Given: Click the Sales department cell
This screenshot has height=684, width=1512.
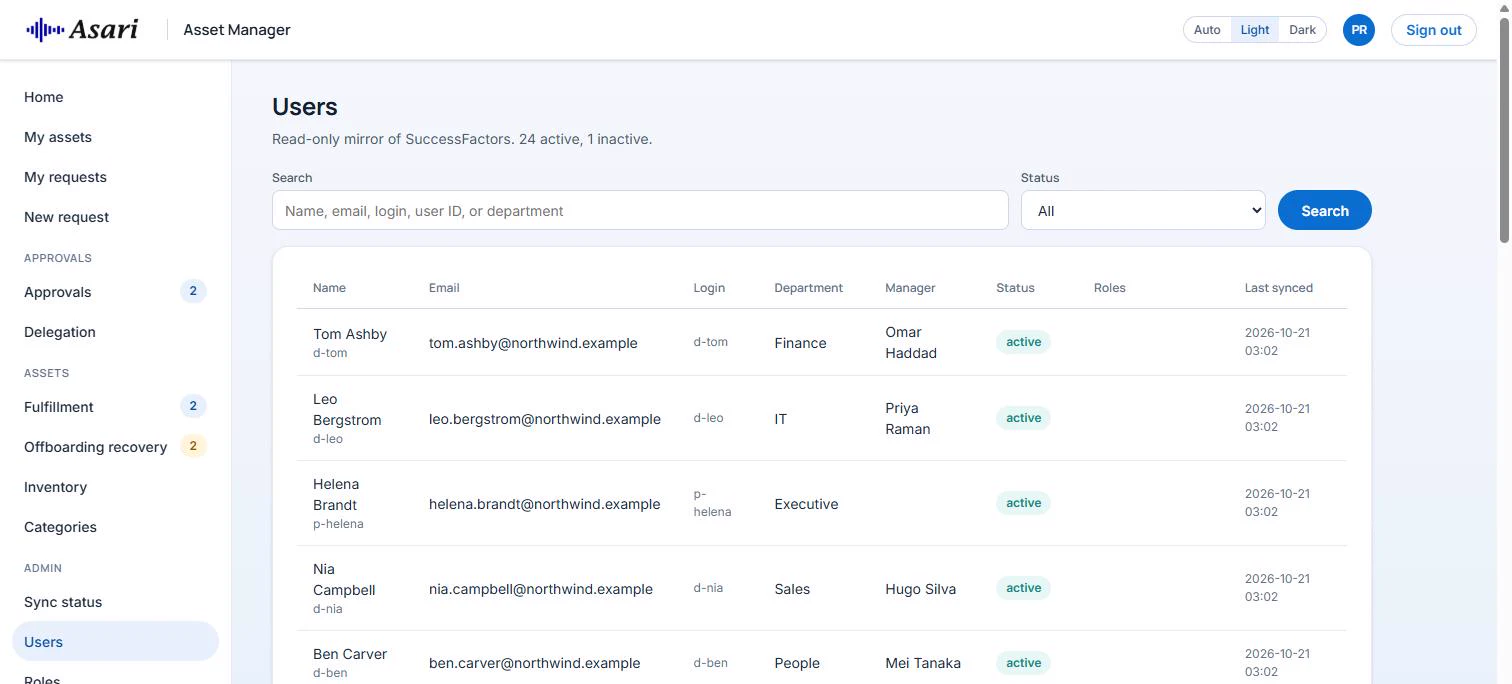Looking at the screenshot, I should pos(792,589).
